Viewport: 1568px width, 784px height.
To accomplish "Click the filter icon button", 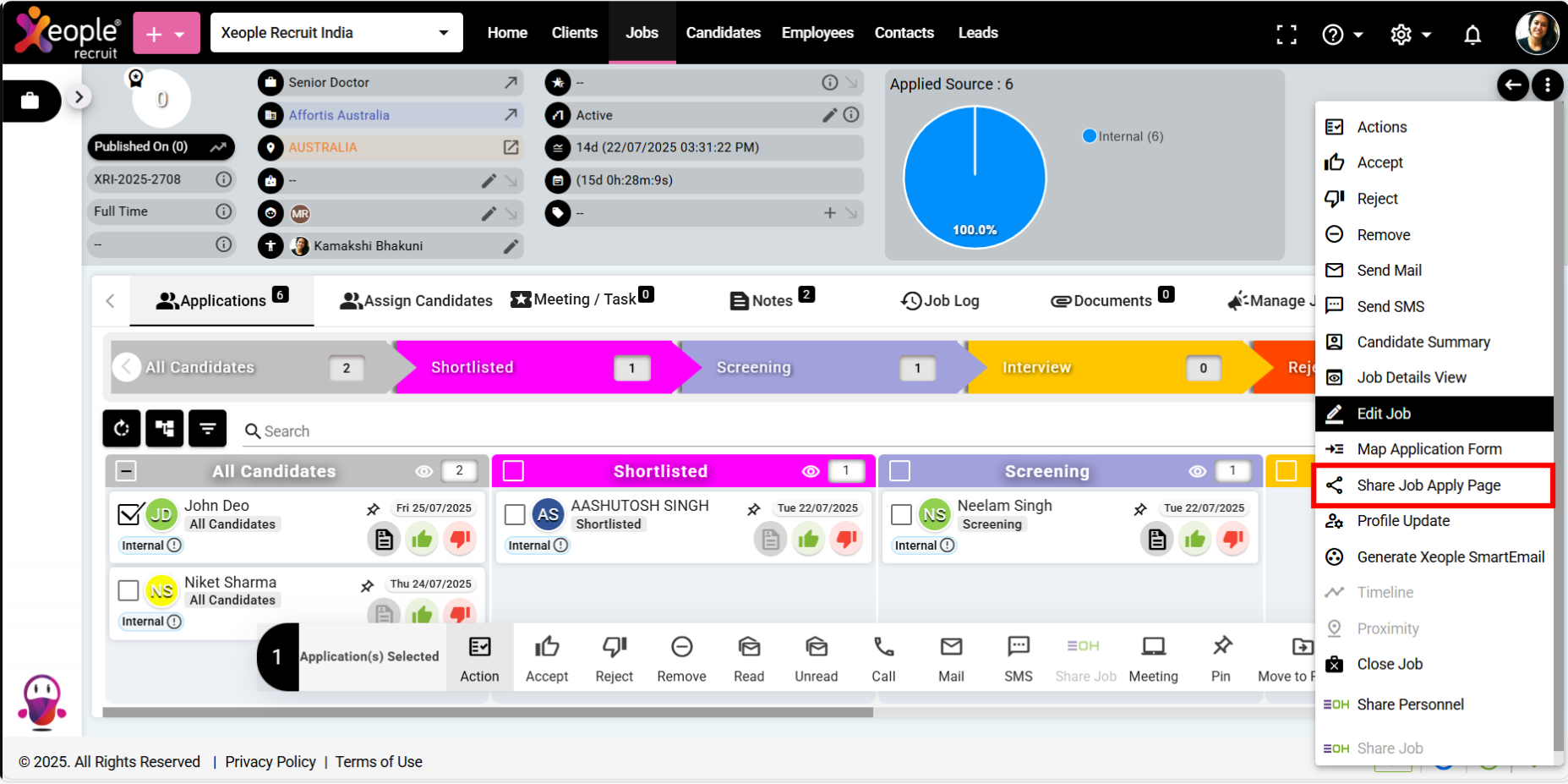I will (x=207, y=428).
